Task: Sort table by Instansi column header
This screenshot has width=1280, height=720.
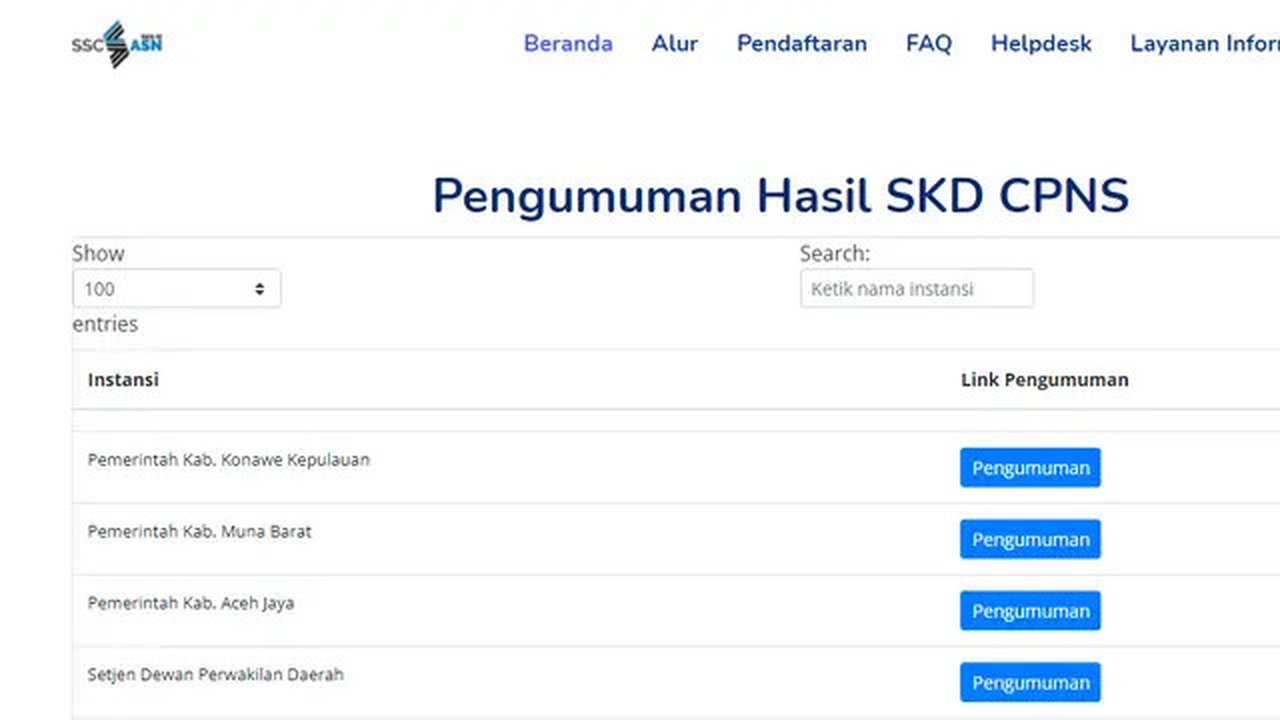Action: pyautogui.click(x=123, y=380)
